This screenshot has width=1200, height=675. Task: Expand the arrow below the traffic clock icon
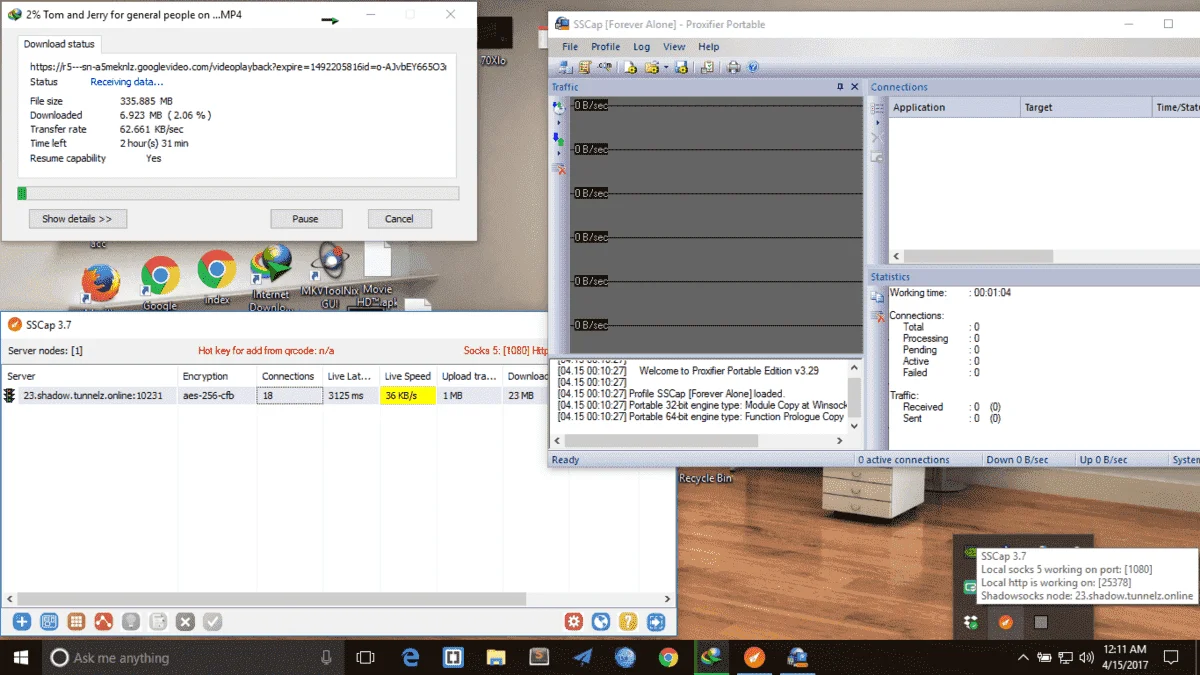[559, 123]
